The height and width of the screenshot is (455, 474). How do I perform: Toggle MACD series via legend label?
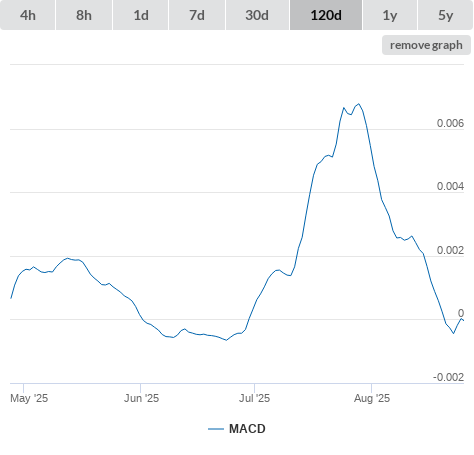247,429
